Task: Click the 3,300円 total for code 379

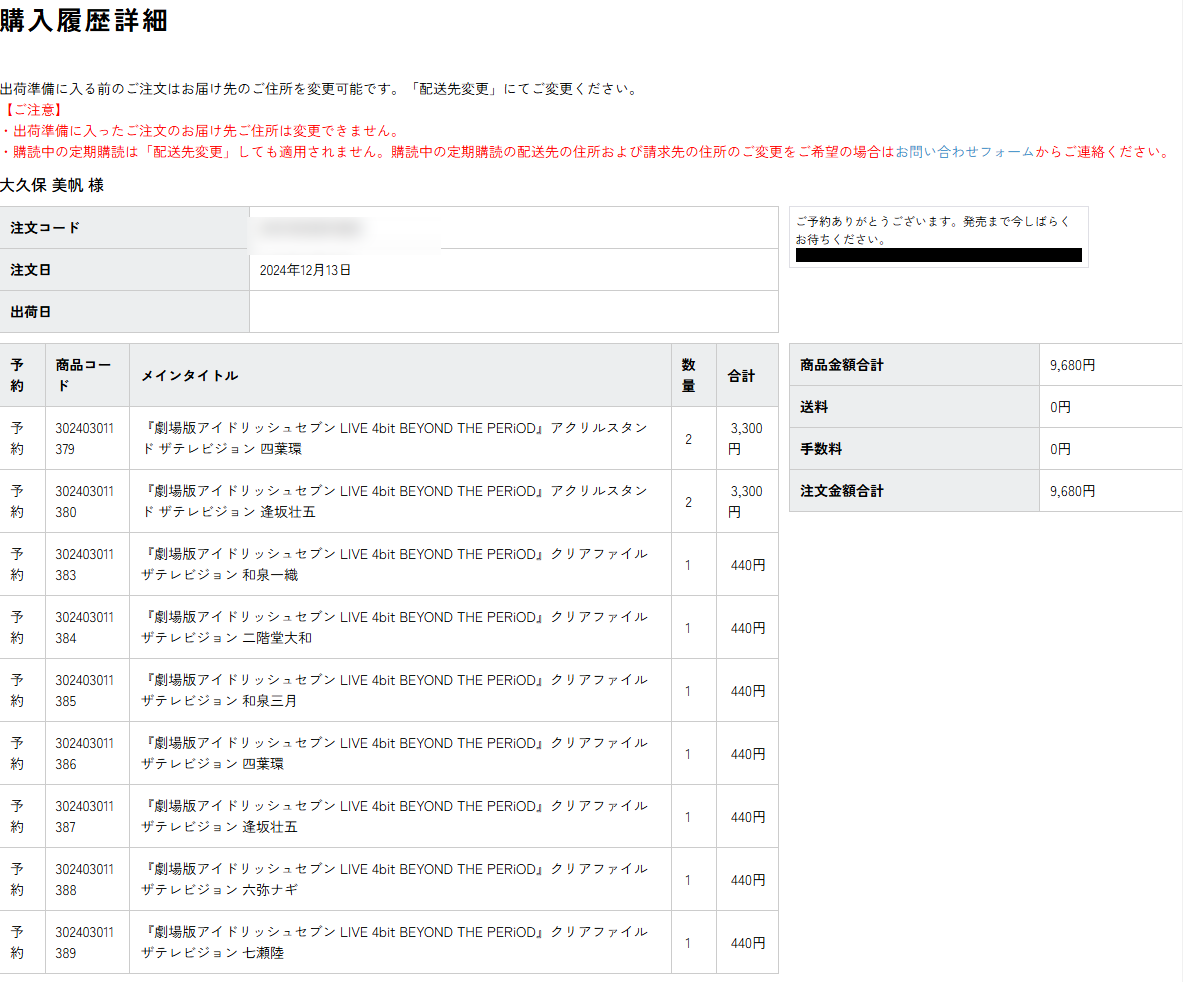Action: pos(745,439)
